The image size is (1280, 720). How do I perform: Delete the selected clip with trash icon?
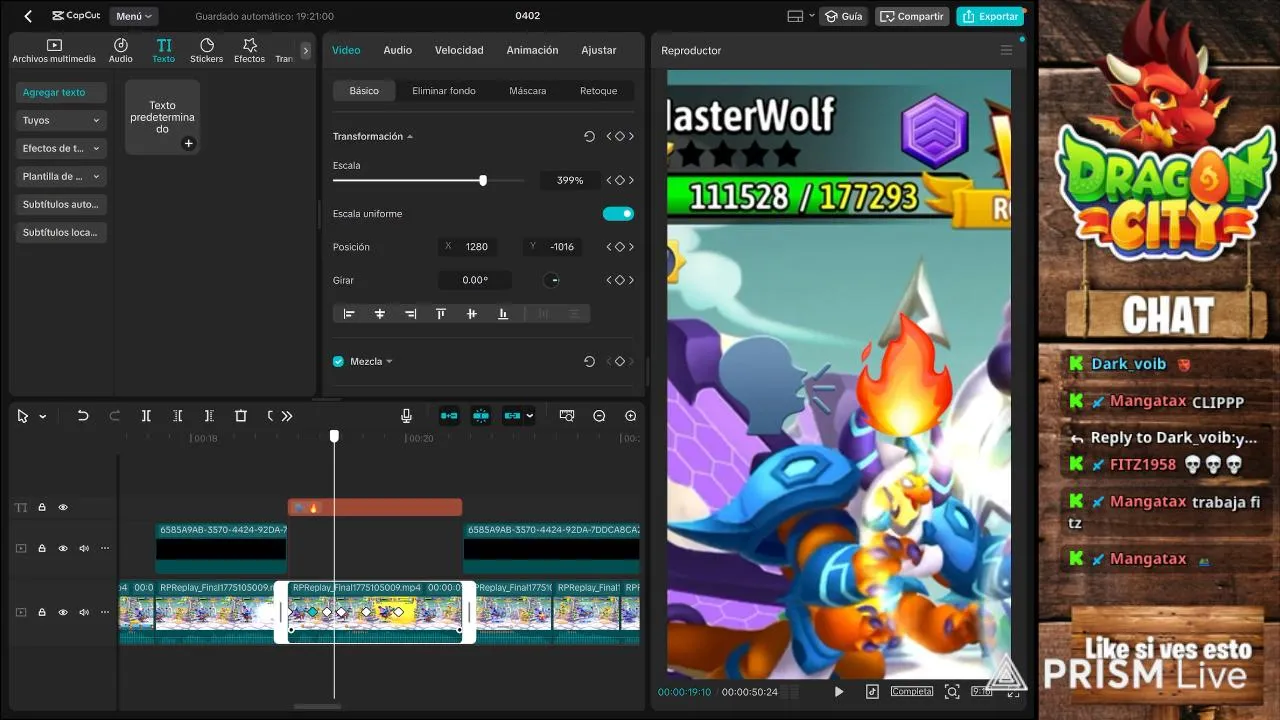tap(241, 416)
